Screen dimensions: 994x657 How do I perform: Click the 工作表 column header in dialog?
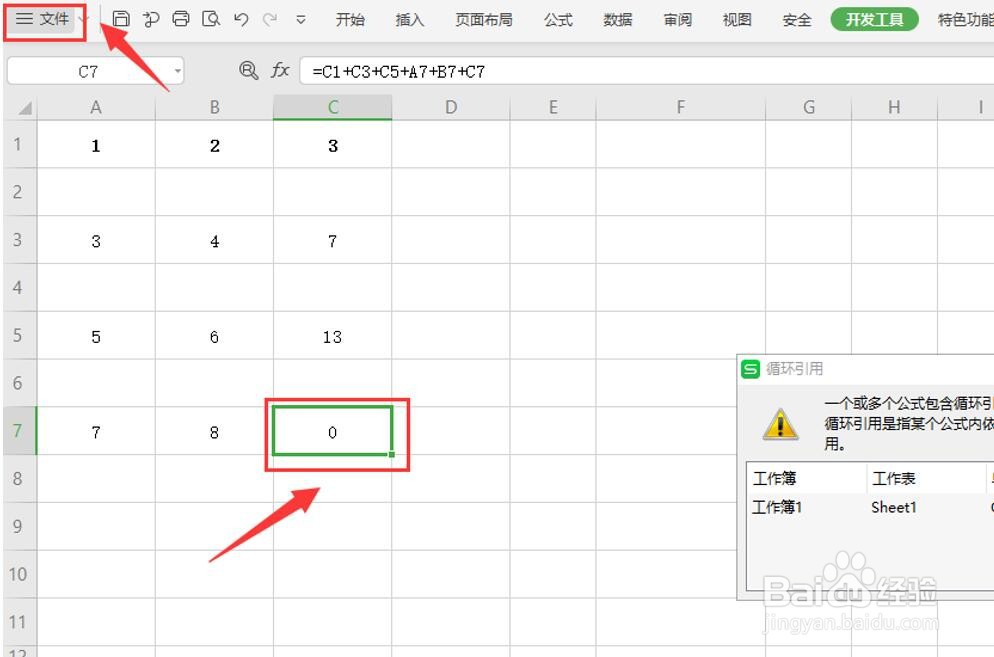[x=926, y=478]
